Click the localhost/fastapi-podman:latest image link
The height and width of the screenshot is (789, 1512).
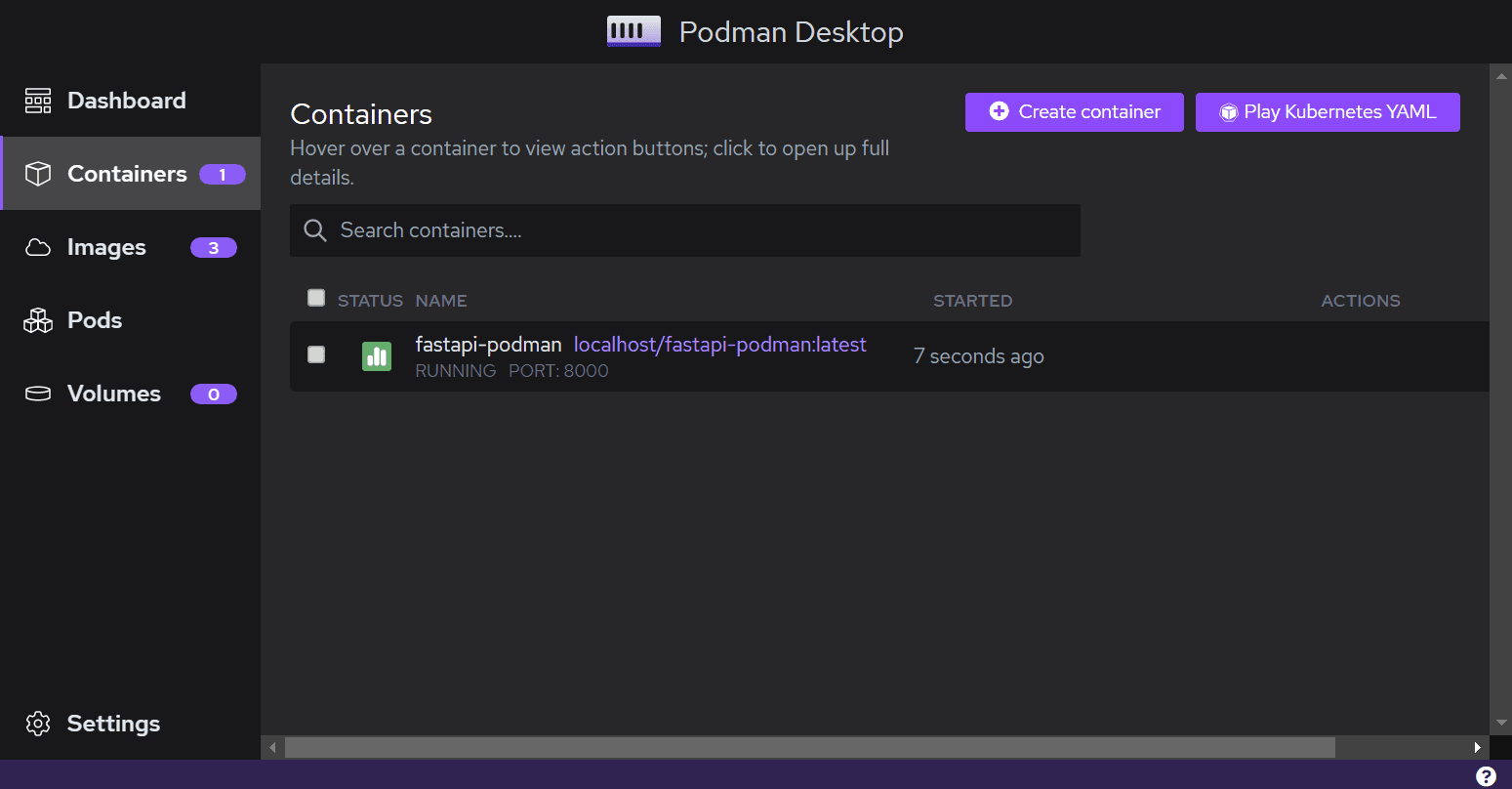click(x=720, y=345)
